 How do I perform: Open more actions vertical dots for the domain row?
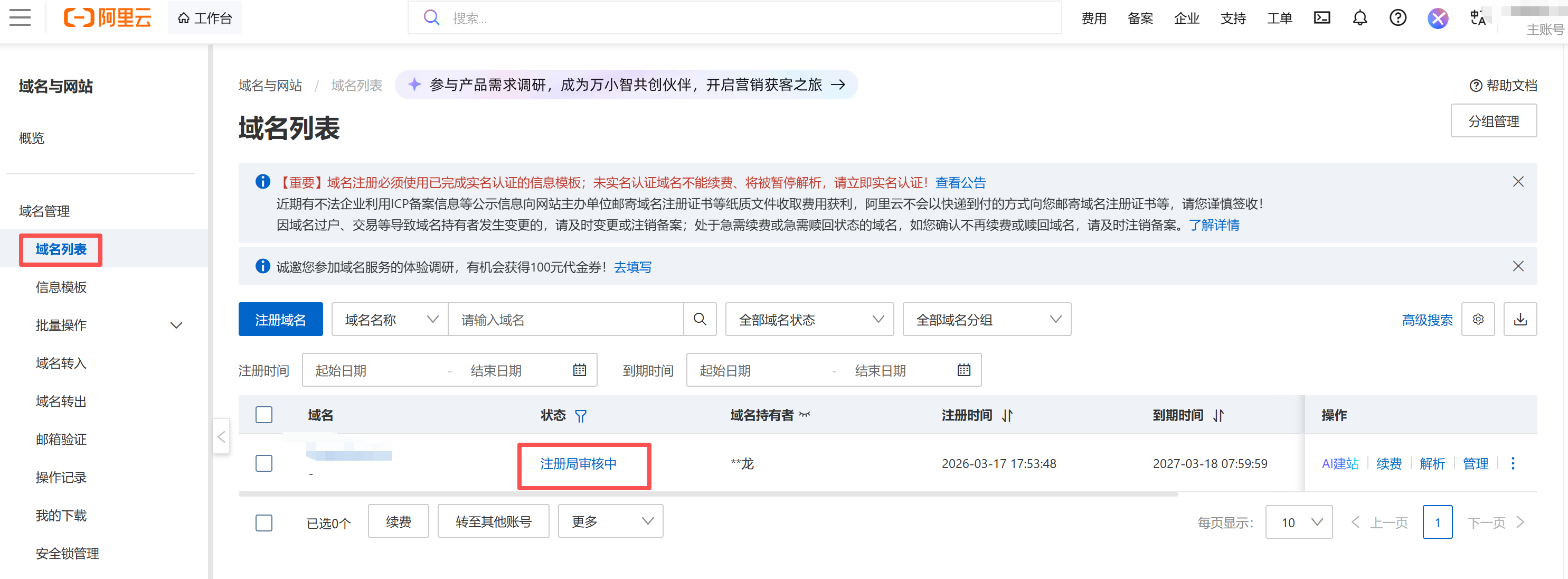1513,463
